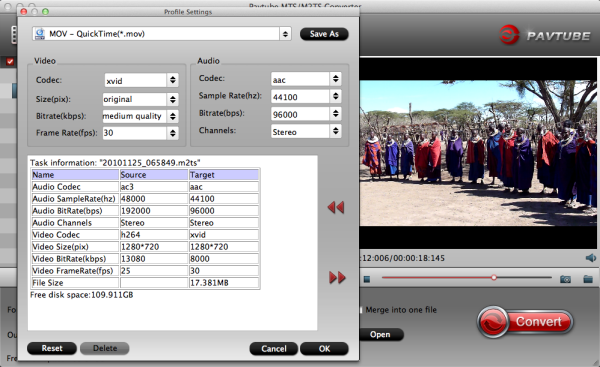This screenshot has height=367, width=600.
Task: Take a snapshot with the camera icon
Action: [x=565, y=279]
